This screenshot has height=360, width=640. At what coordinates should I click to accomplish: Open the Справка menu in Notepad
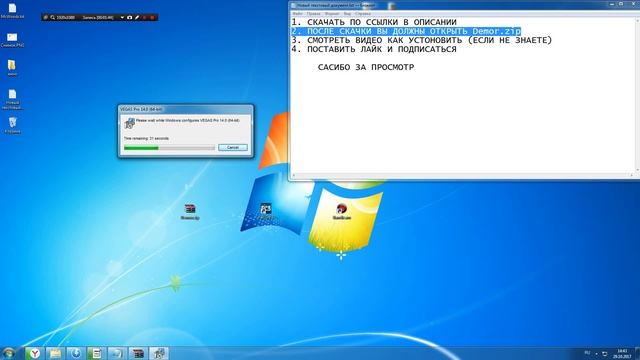pos(363,14)
